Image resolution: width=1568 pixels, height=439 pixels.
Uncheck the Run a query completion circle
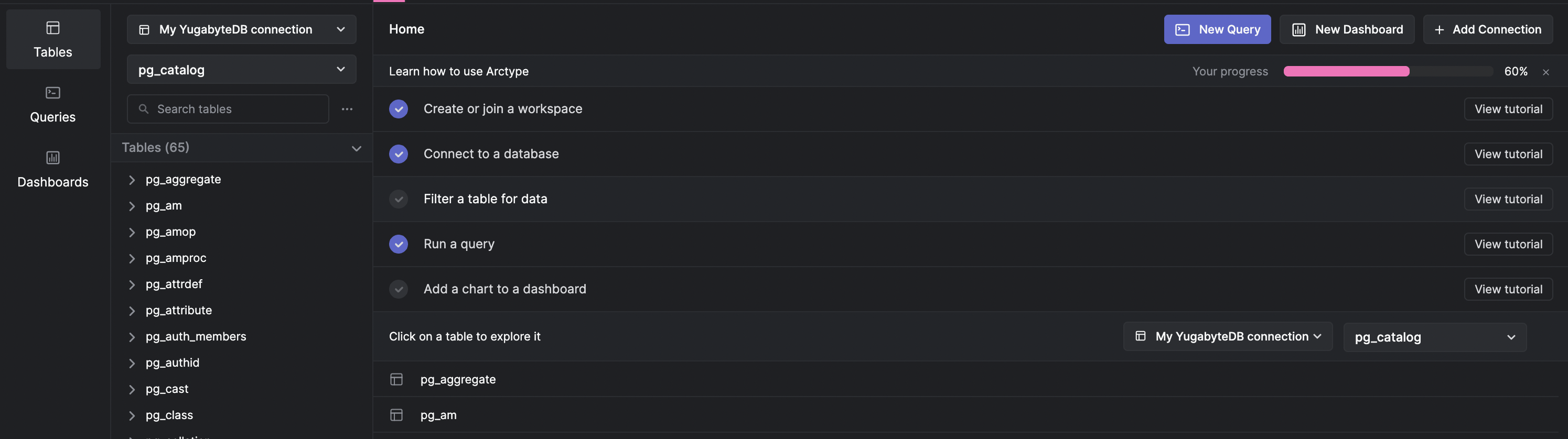(399, 244)
